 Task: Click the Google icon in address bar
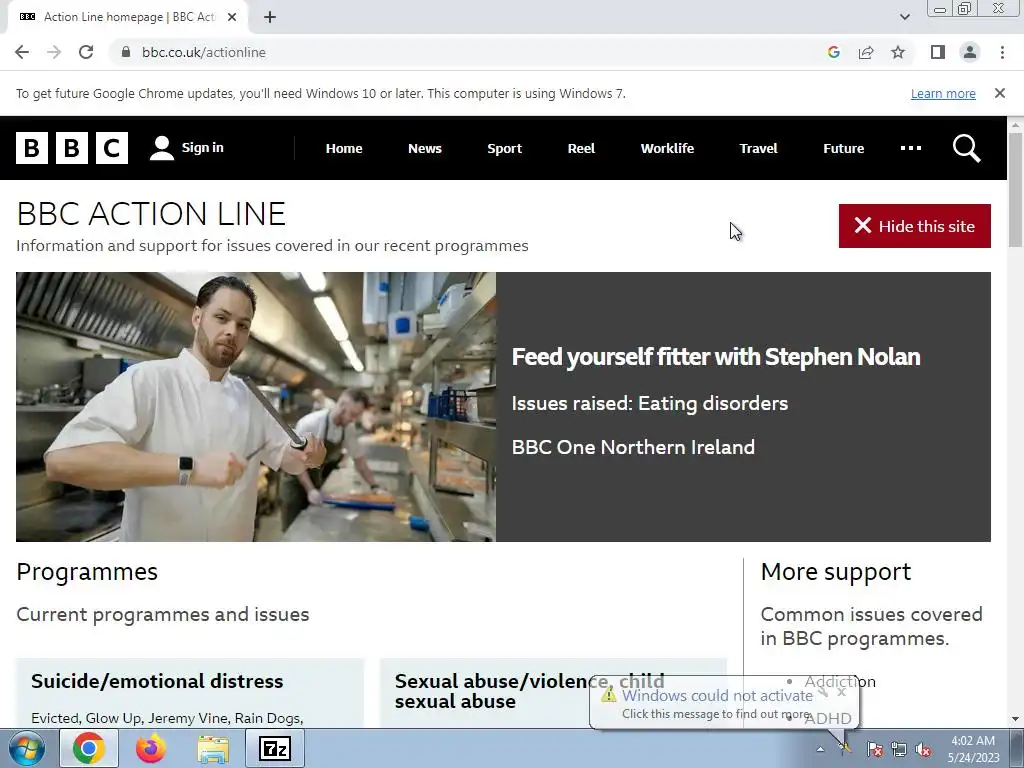coord(833,52)
